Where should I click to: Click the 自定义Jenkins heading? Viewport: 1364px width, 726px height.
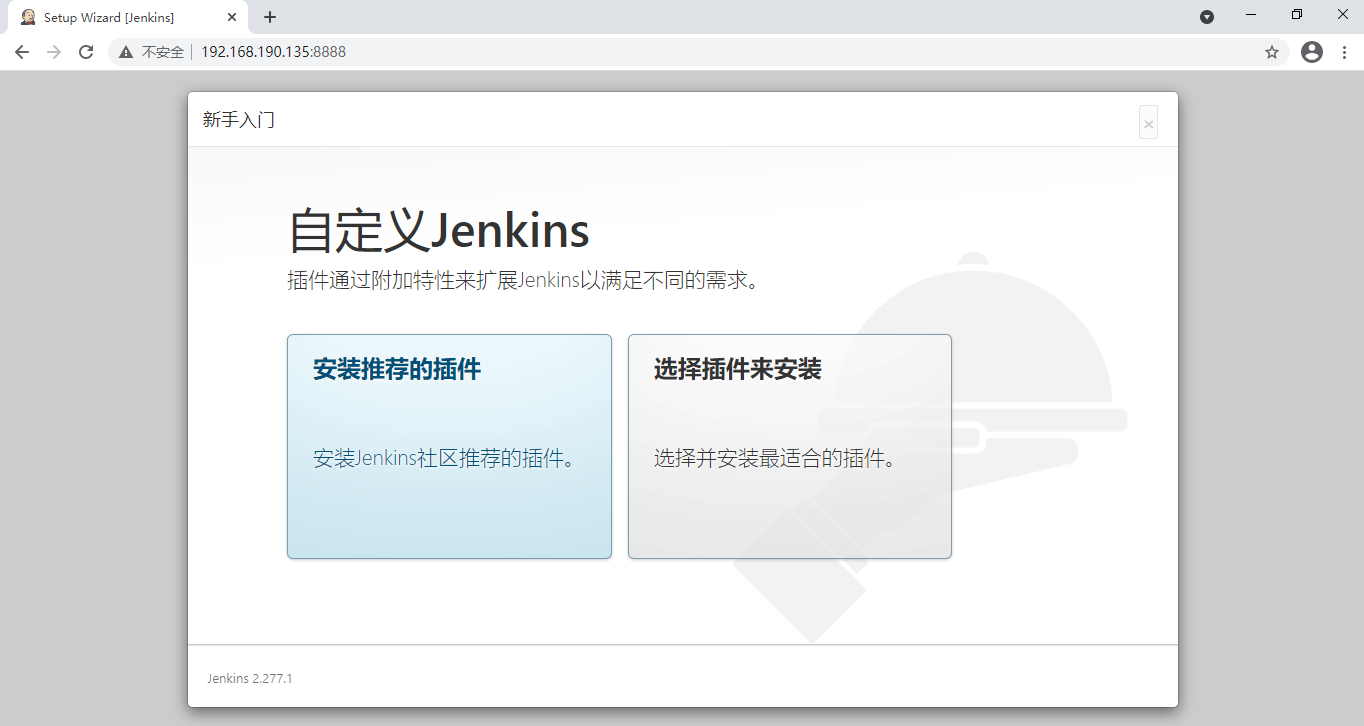tap(439, 232)
